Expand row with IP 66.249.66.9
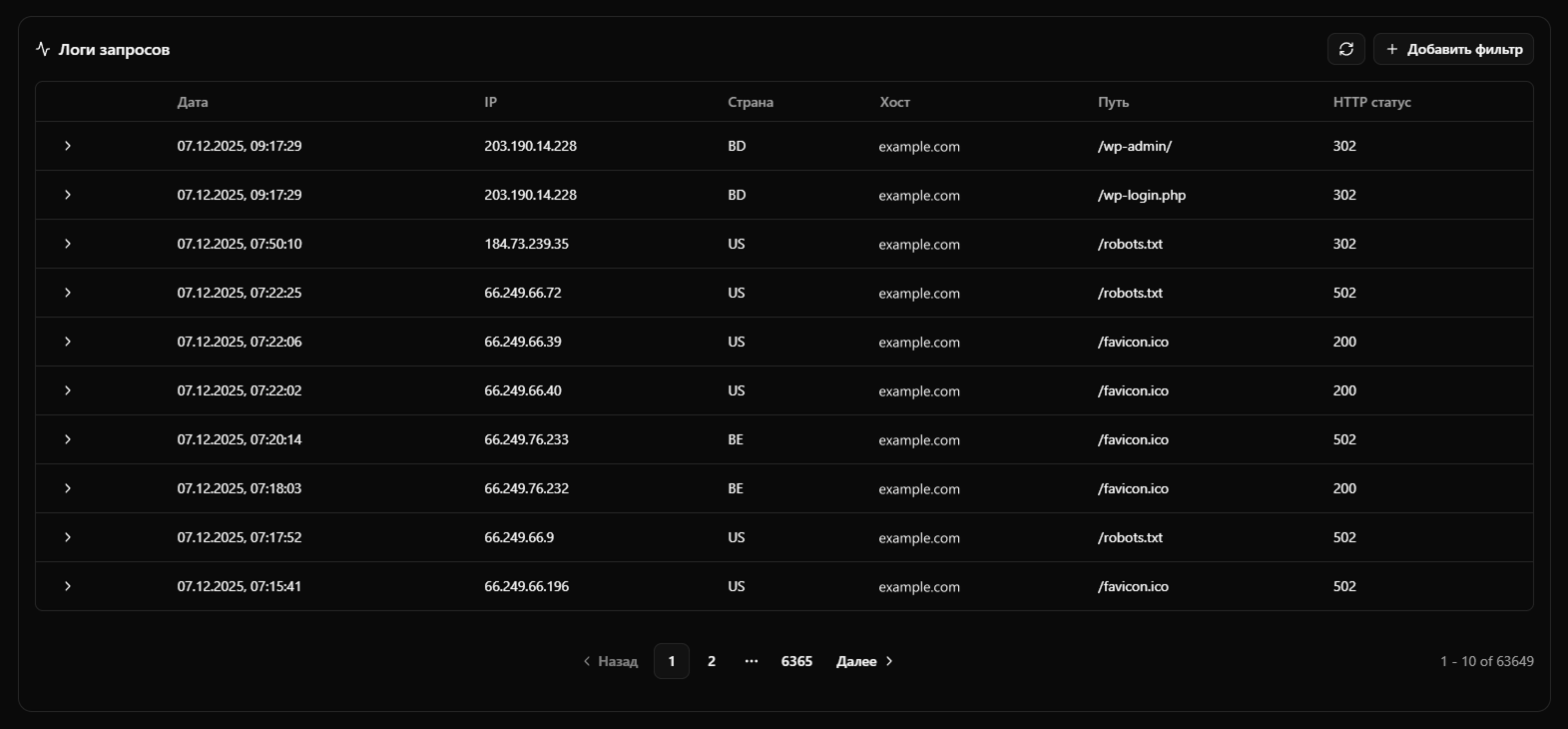The image size is (1568, 729). click(68, 537)
